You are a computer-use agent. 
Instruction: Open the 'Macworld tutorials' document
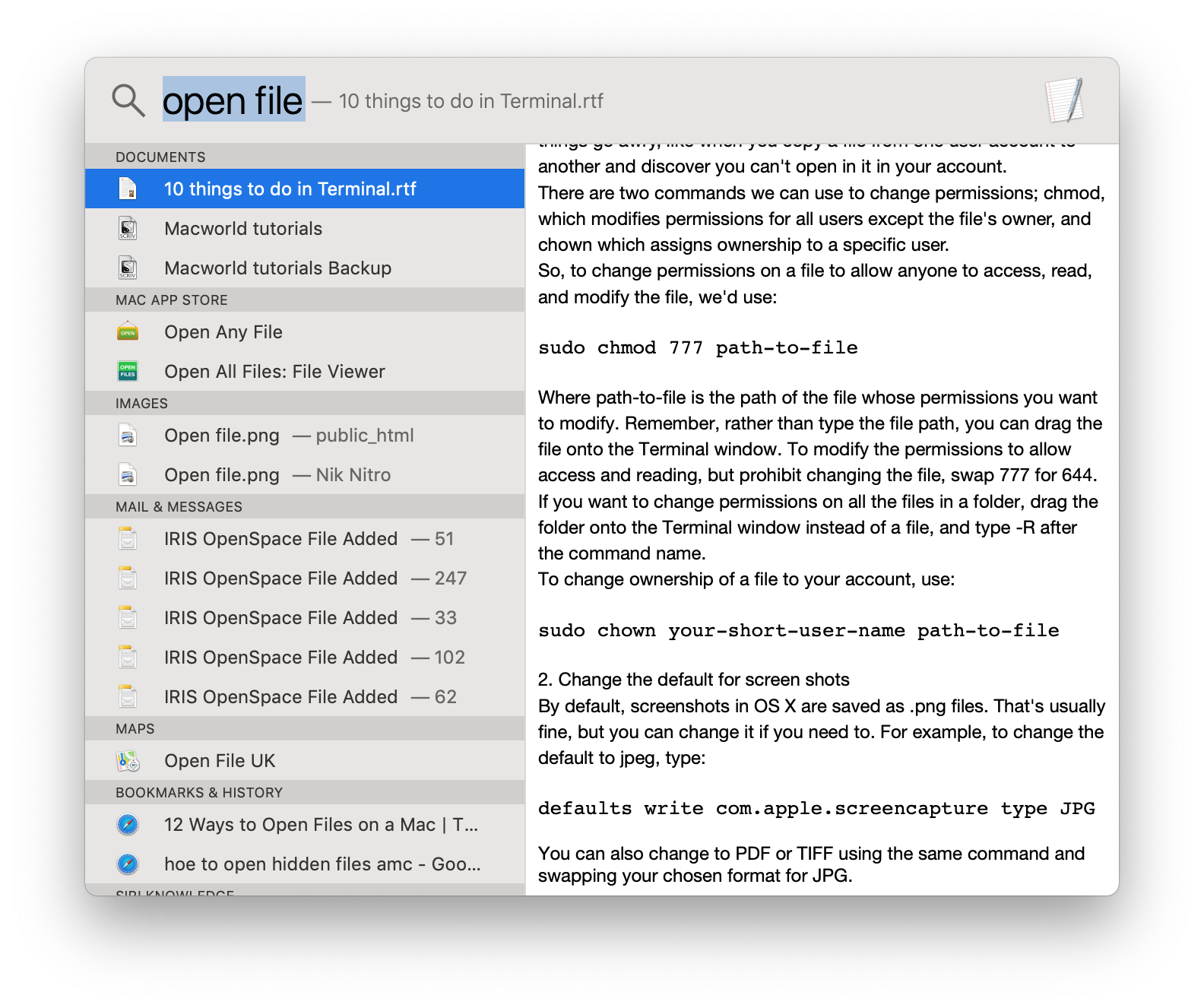pyautogui.click(x=305, y=228)
